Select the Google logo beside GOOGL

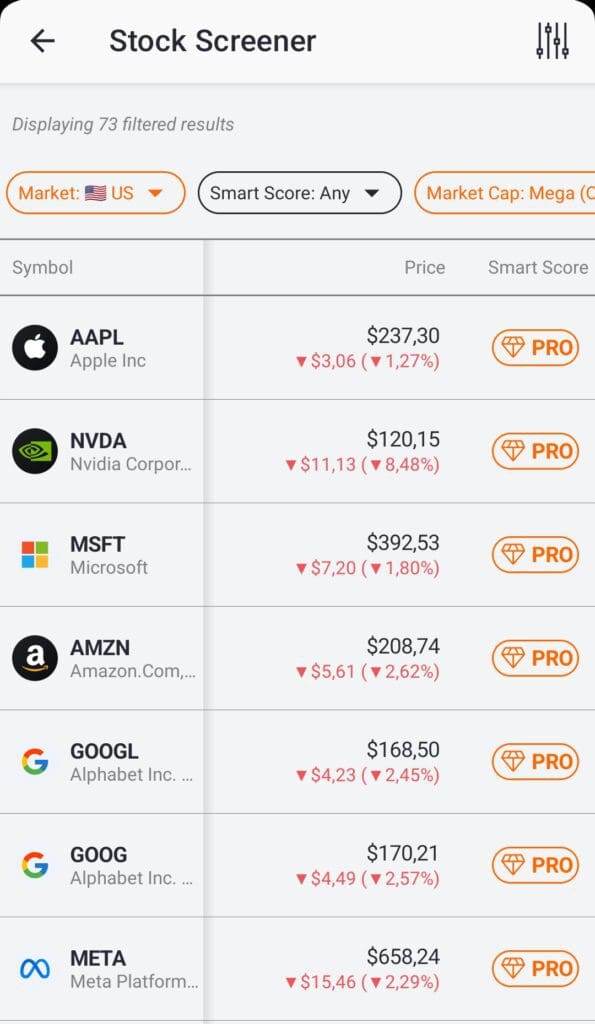click(34, 762)
